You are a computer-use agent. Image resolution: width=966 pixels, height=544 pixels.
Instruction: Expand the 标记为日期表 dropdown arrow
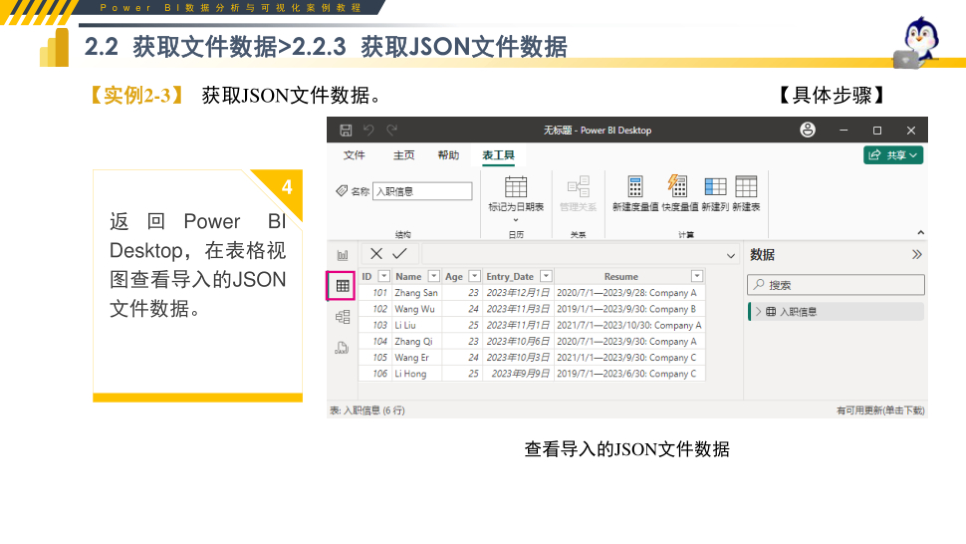pos(516,220)
